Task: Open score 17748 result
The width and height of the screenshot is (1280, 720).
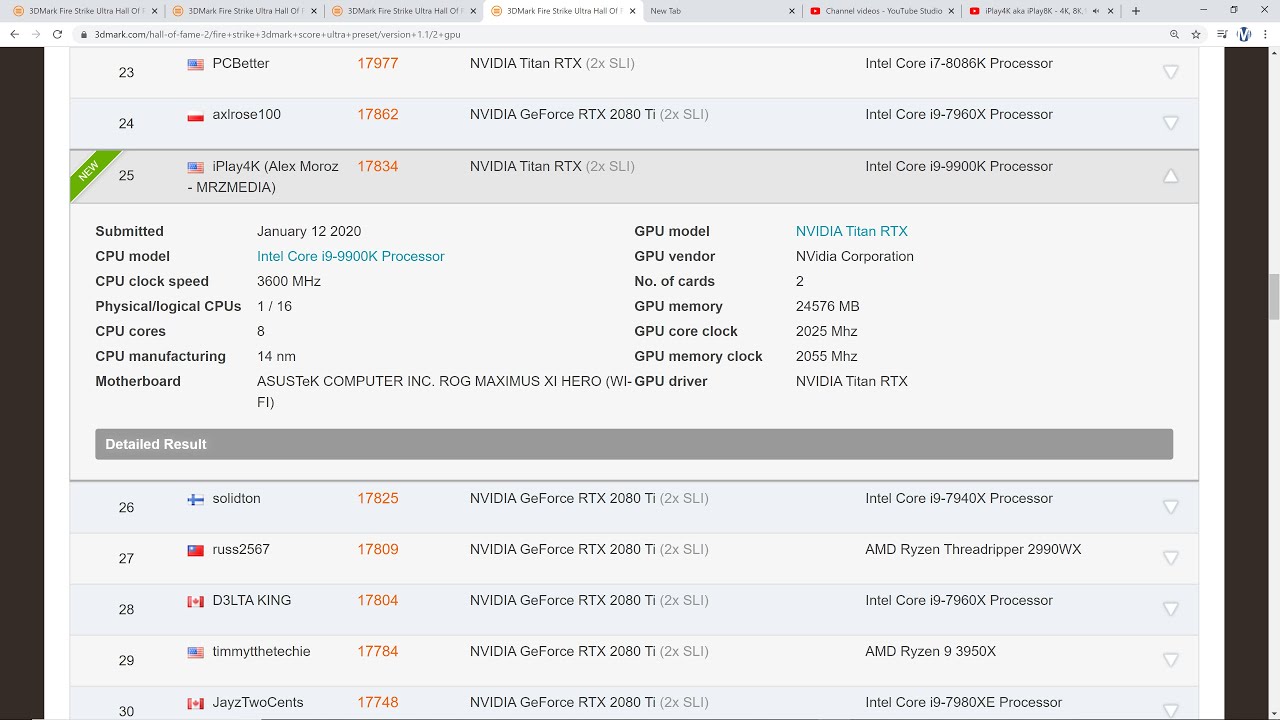Action: tap(378, 702)
